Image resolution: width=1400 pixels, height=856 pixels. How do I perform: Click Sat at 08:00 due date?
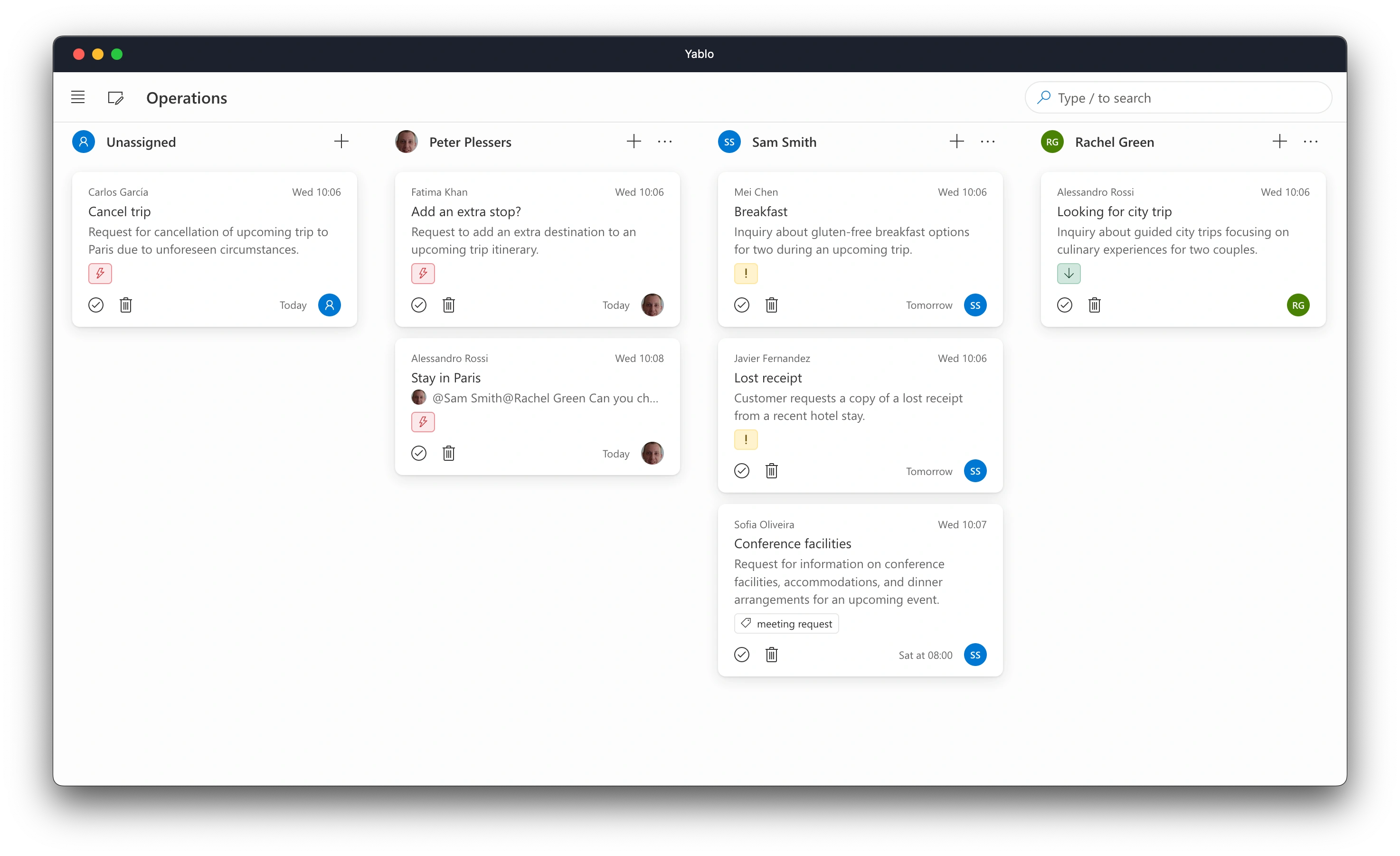(x=925, y=655)
